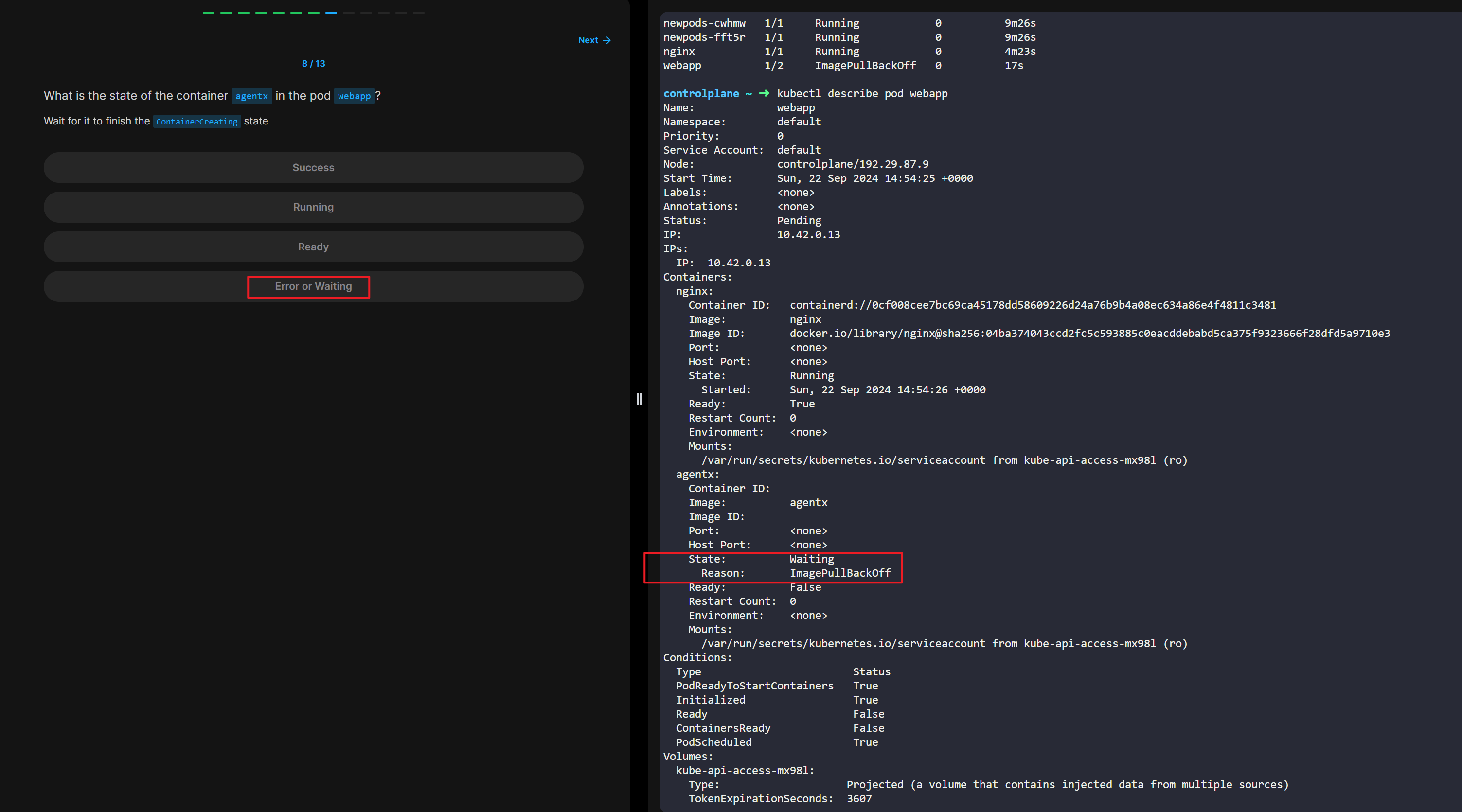Click the ContainerCreating code tag
Screen dimensions: 1462x812
(x=196, y=122)
